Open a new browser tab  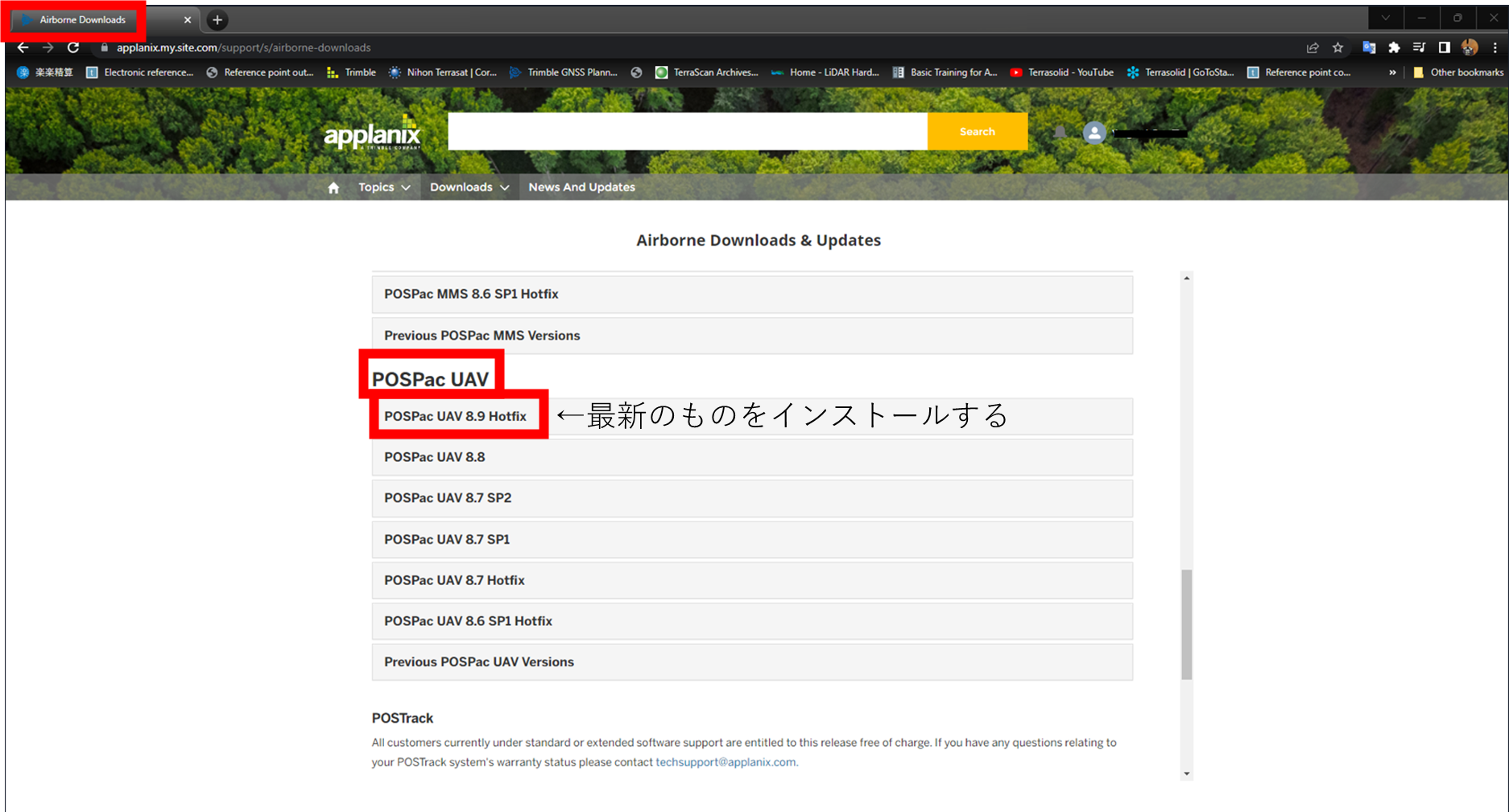[217, 20]
